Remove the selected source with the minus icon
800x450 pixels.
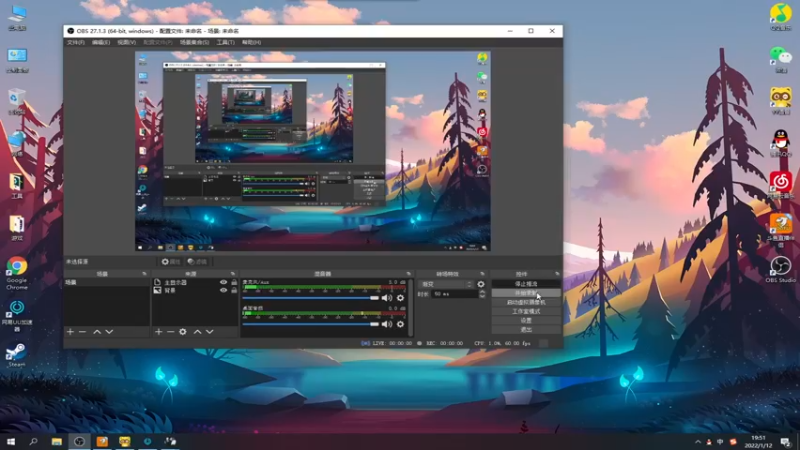click(x=170, y=332)
